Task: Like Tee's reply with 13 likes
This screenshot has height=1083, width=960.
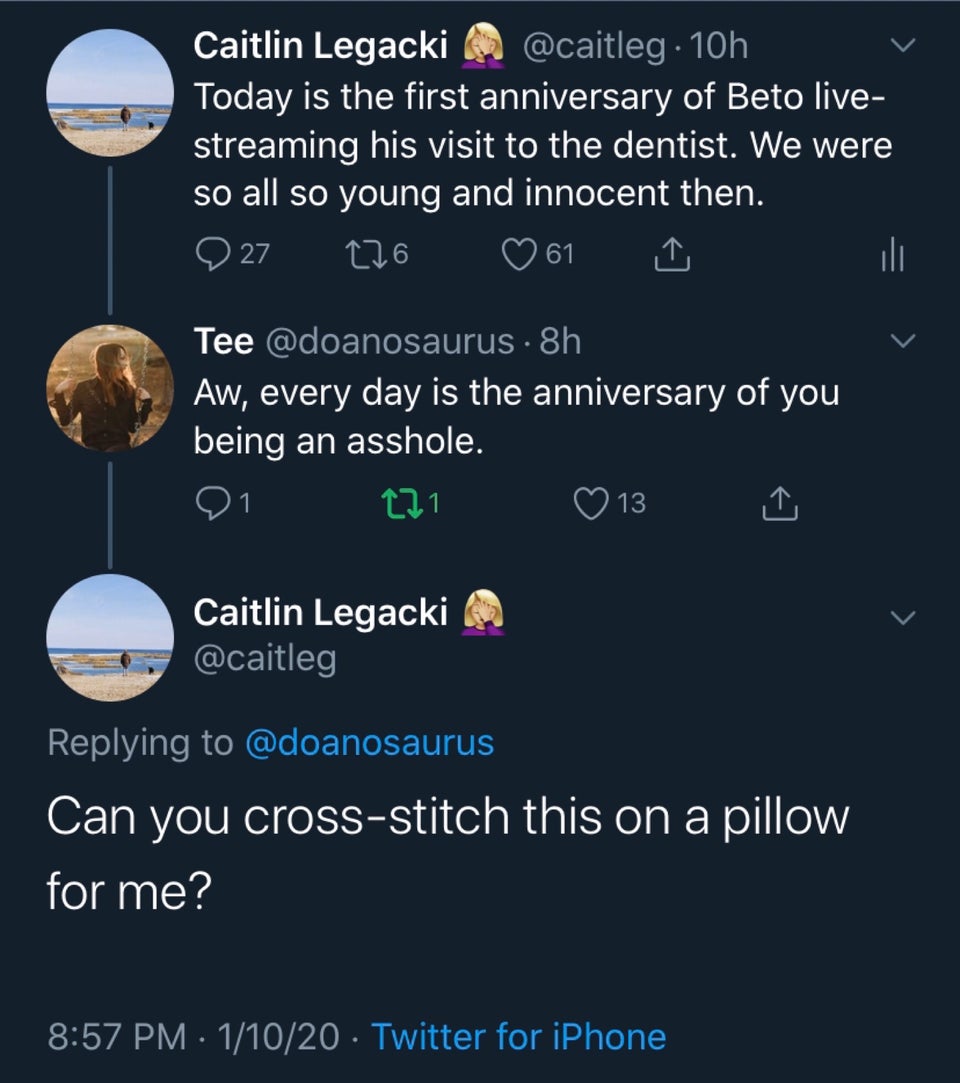Action: 593,503
